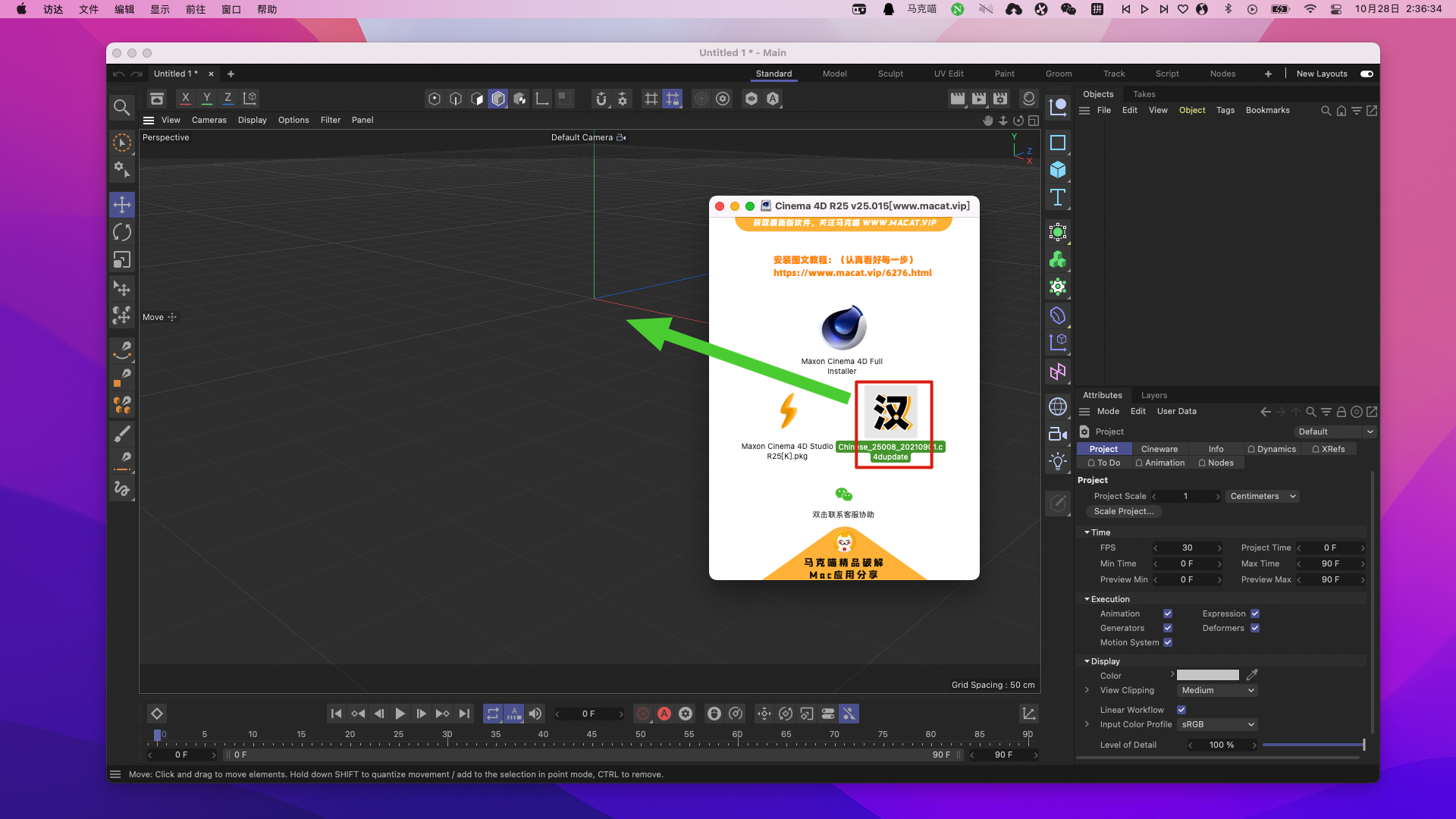Click the project Color swatch
1456x819 pixels.
coord(1207,675)
